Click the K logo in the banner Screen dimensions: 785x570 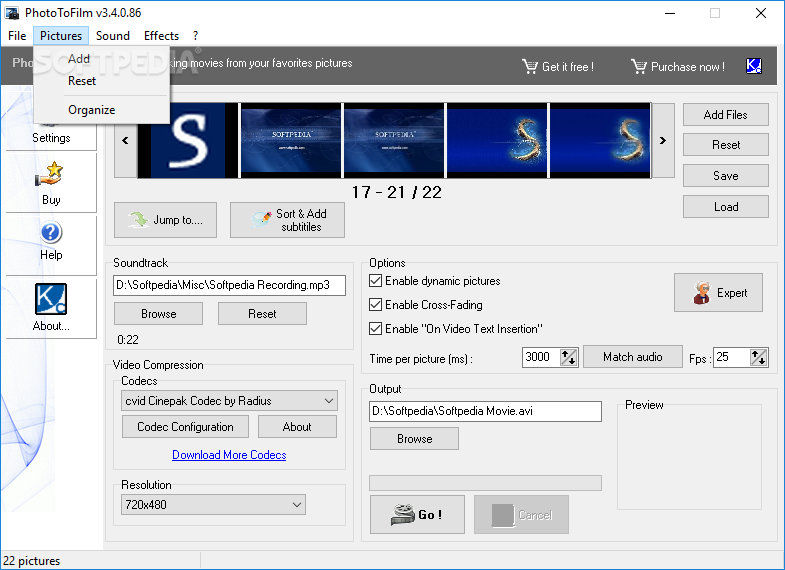[x=754, y=66]
